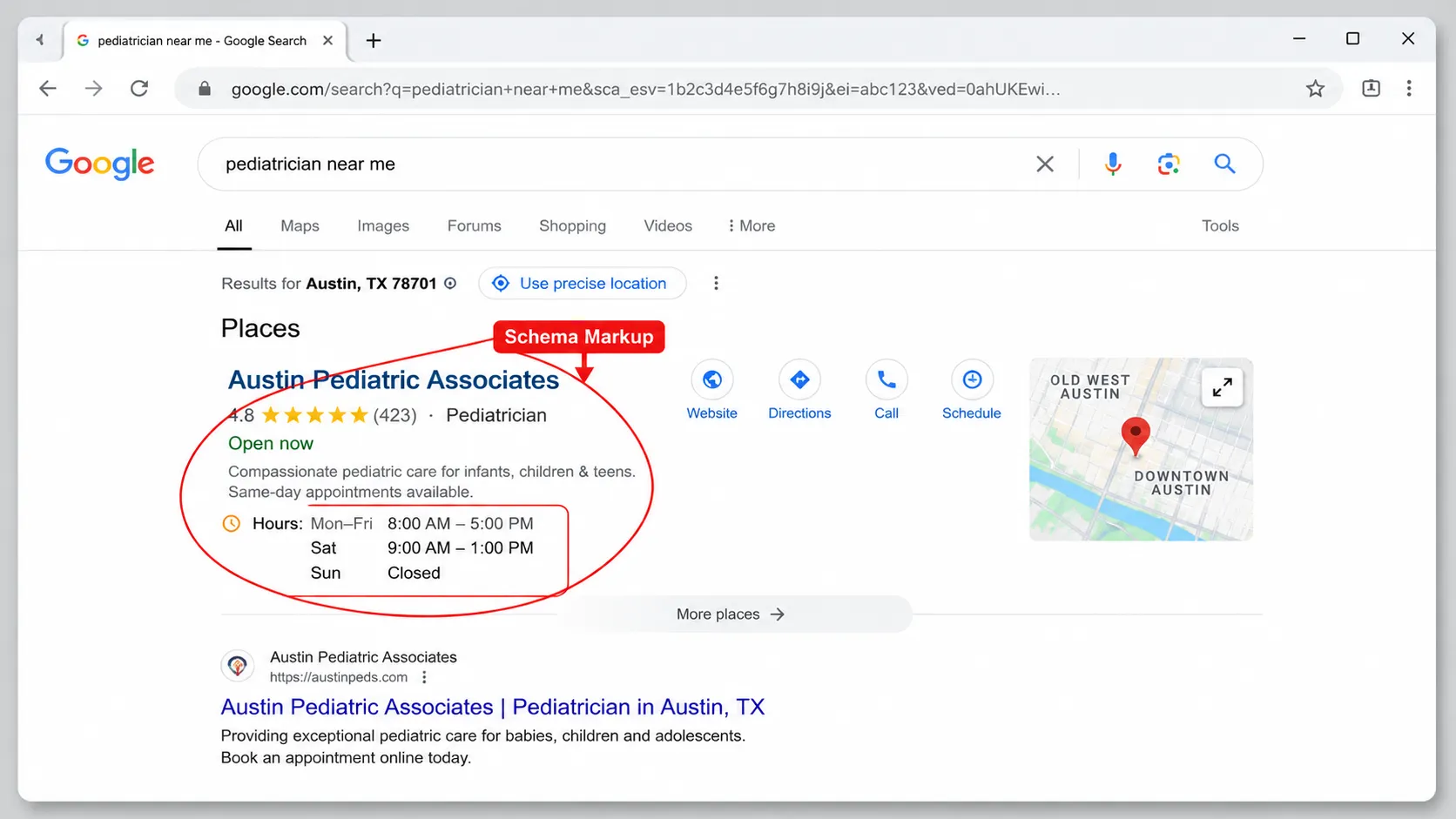Open options dots next to austinpeds.com URL
The width and height of the screenshot is (1456, 819).
[424, 677]
